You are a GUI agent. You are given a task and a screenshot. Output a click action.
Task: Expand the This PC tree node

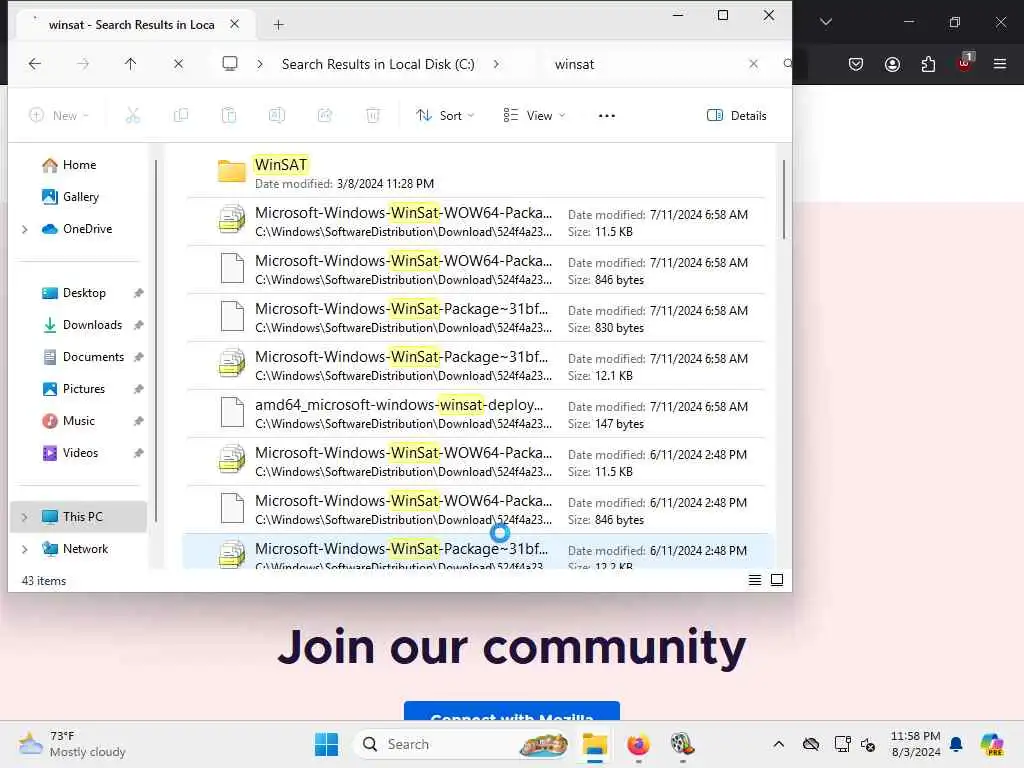click(x=25, y=517)
